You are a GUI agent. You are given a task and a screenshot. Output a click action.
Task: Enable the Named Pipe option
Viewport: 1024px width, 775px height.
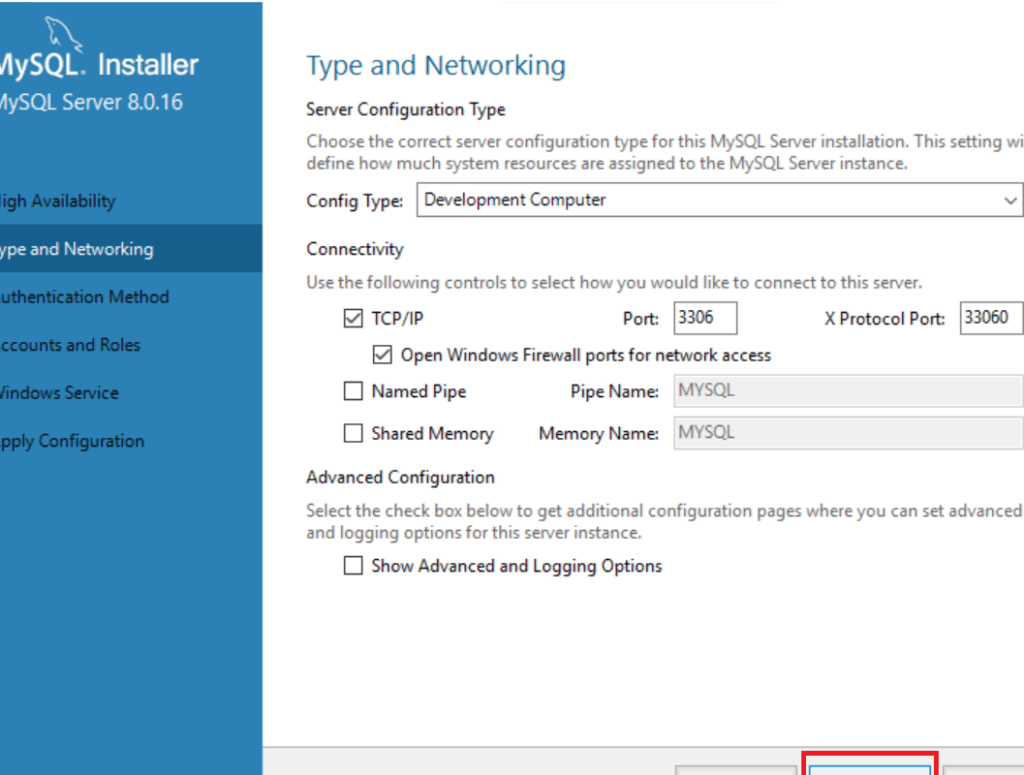(x=353, y=390)
